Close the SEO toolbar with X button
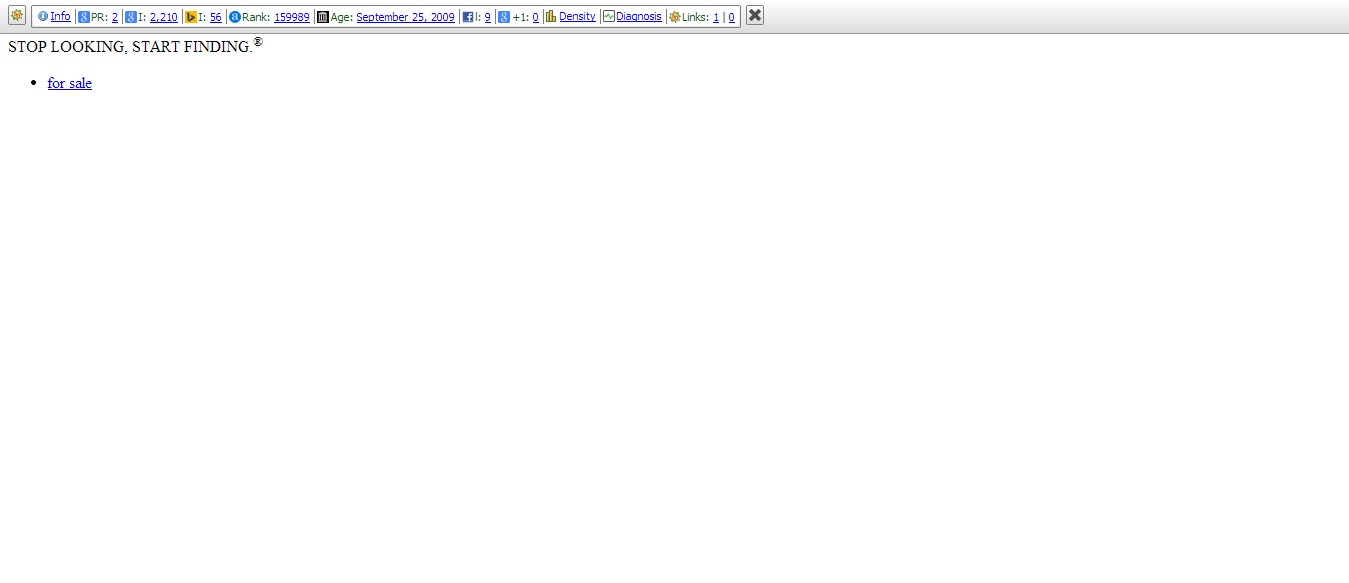 click(x=755, y=15)
